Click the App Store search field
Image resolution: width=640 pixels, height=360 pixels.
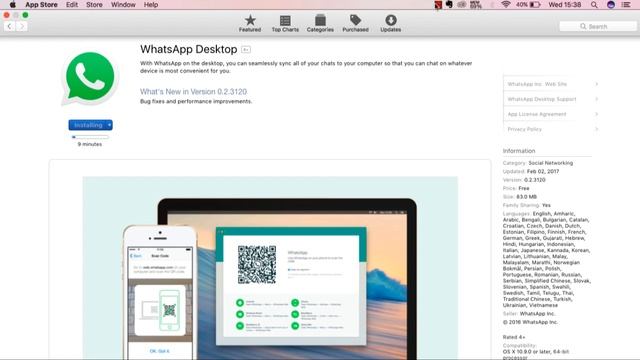598,26
